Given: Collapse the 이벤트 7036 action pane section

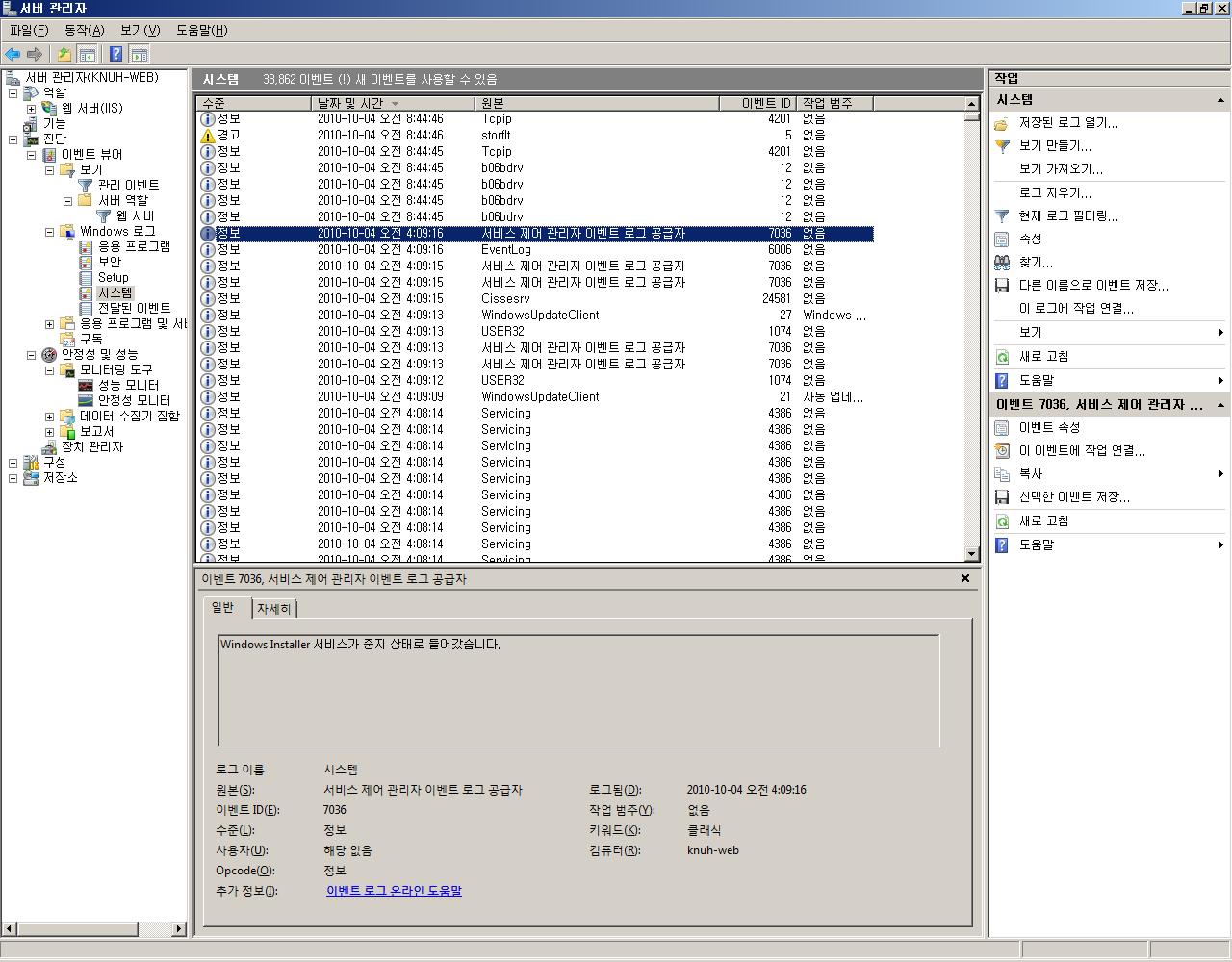Looking at the screenshot, I should click(1220, 405).
